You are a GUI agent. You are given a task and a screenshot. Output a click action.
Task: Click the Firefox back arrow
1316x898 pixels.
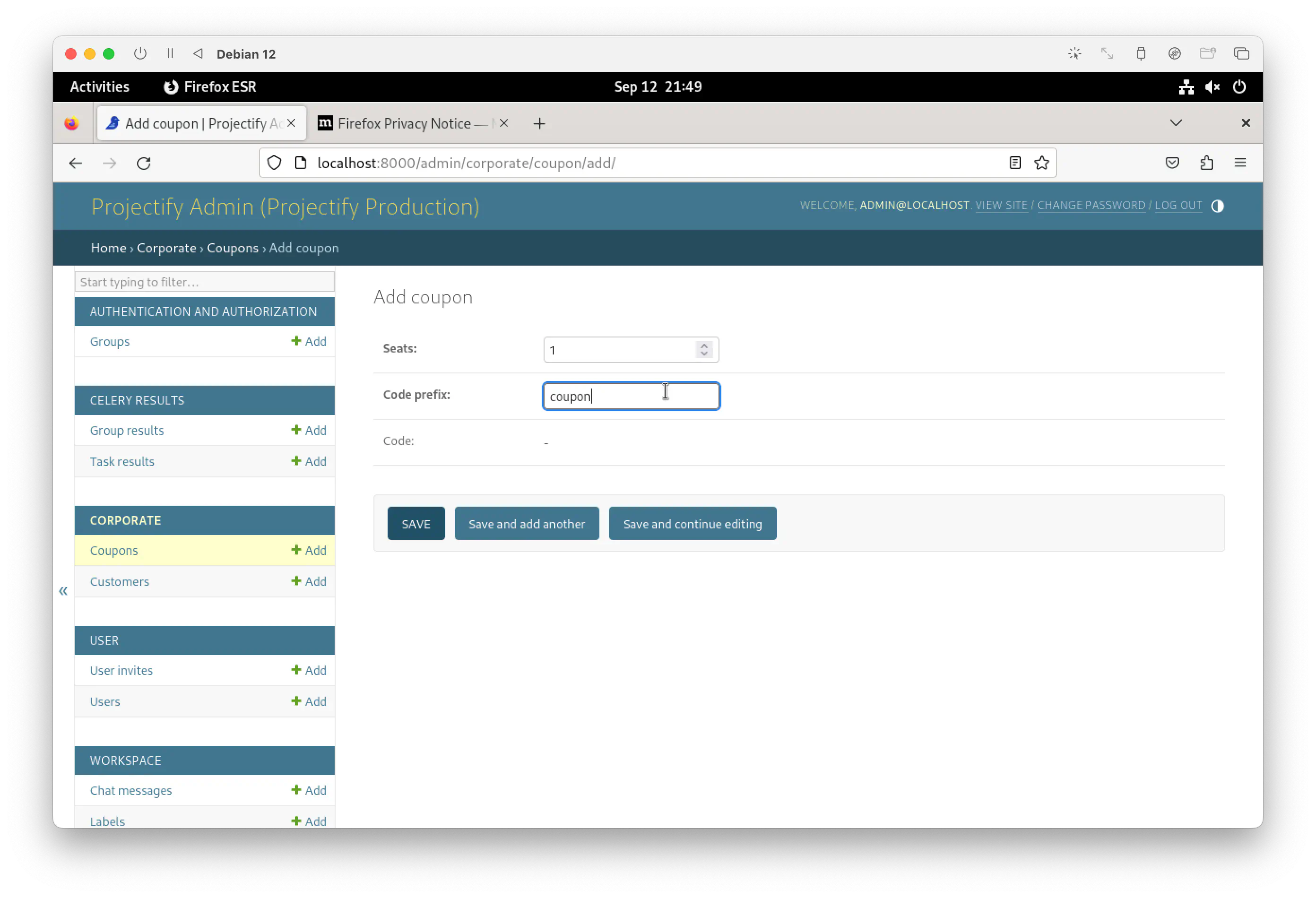[x=75, y=163]
